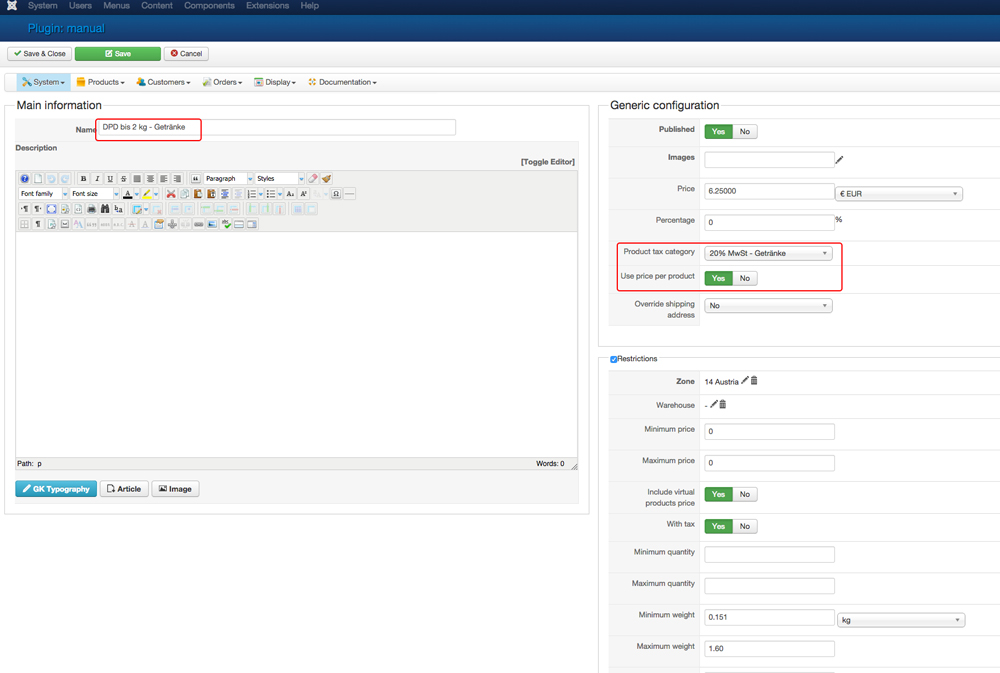
Task: Open the Override shipping address dropdown
Action: point(768,306)
